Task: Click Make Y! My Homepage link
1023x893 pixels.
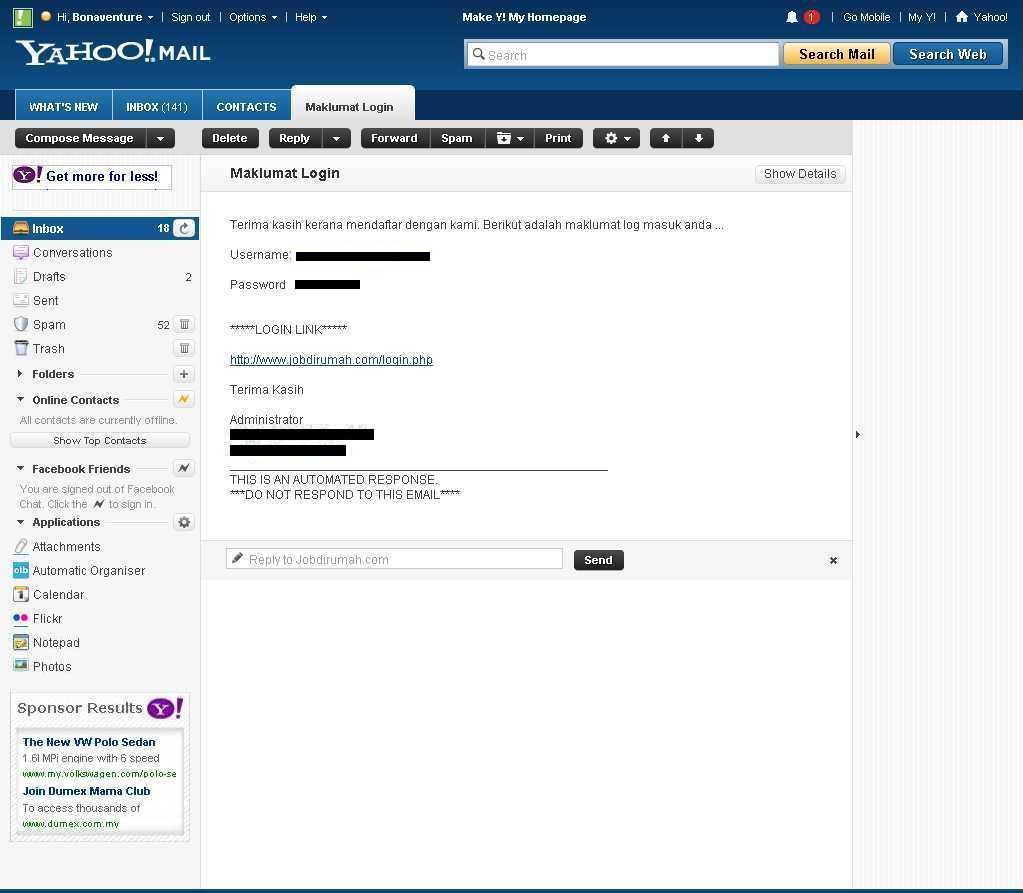Action: pyautogui.click(x=524, y=17)
